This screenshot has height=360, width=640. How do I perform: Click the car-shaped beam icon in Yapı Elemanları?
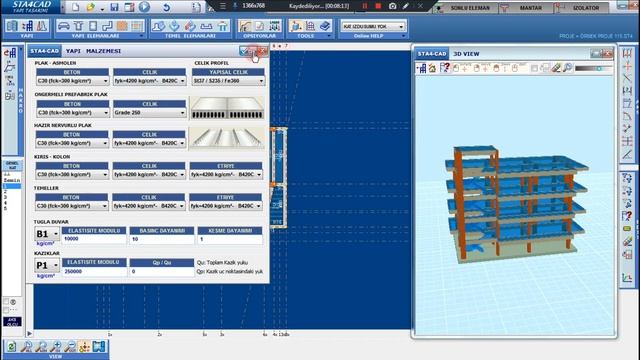(x=64, y=26)
